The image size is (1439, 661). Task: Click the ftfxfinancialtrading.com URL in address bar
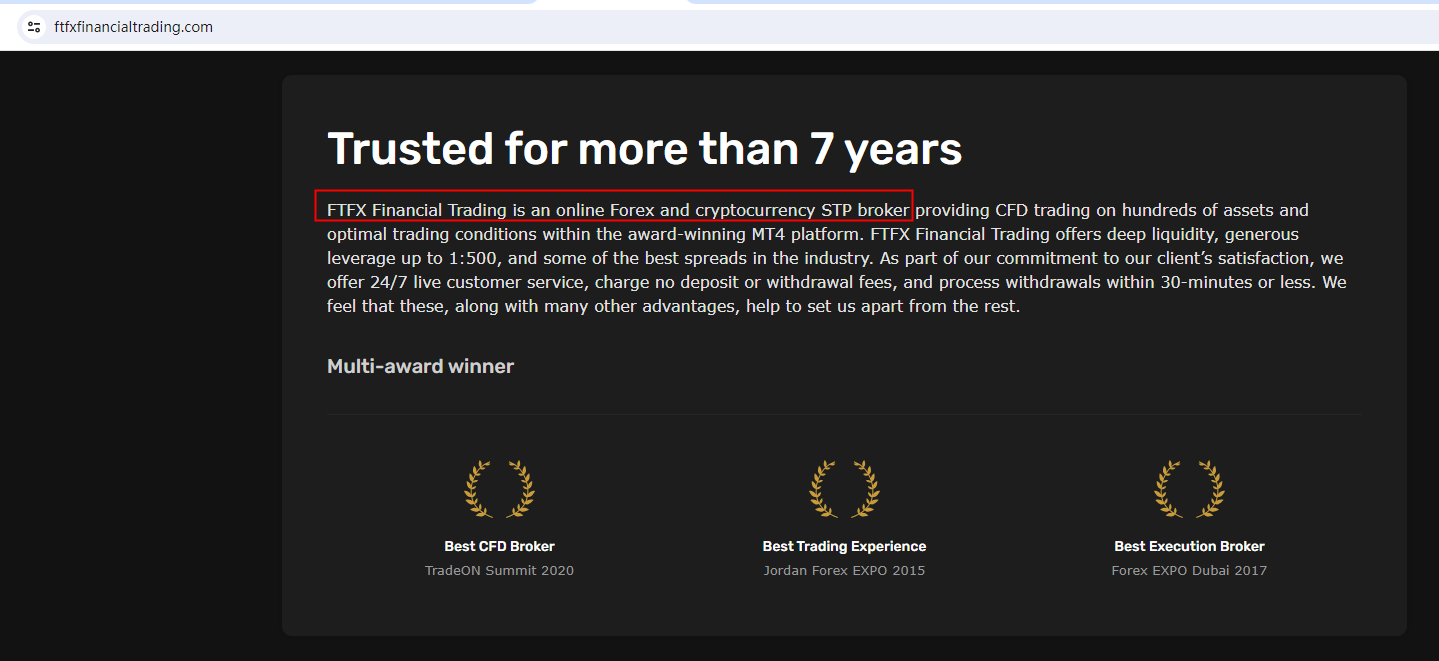click(133, 27)
